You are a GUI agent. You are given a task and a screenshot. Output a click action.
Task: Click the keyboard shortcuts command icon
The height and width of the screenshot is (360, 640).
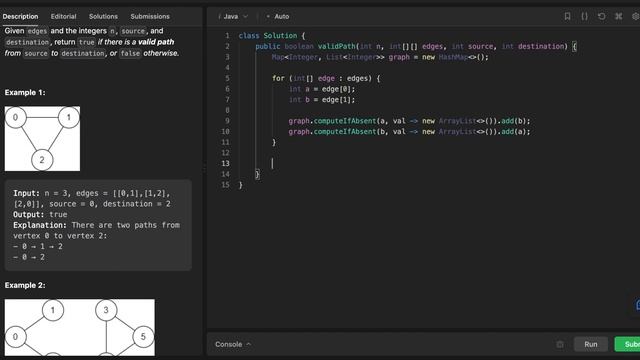click(619, 16)
